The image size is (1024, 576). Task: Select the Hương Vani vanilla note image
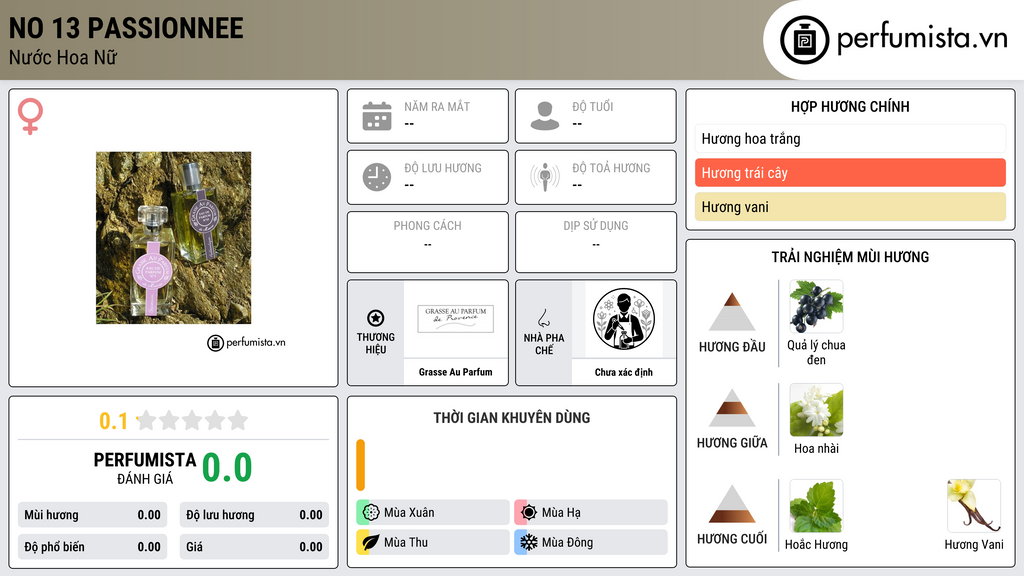coord(974,506)
